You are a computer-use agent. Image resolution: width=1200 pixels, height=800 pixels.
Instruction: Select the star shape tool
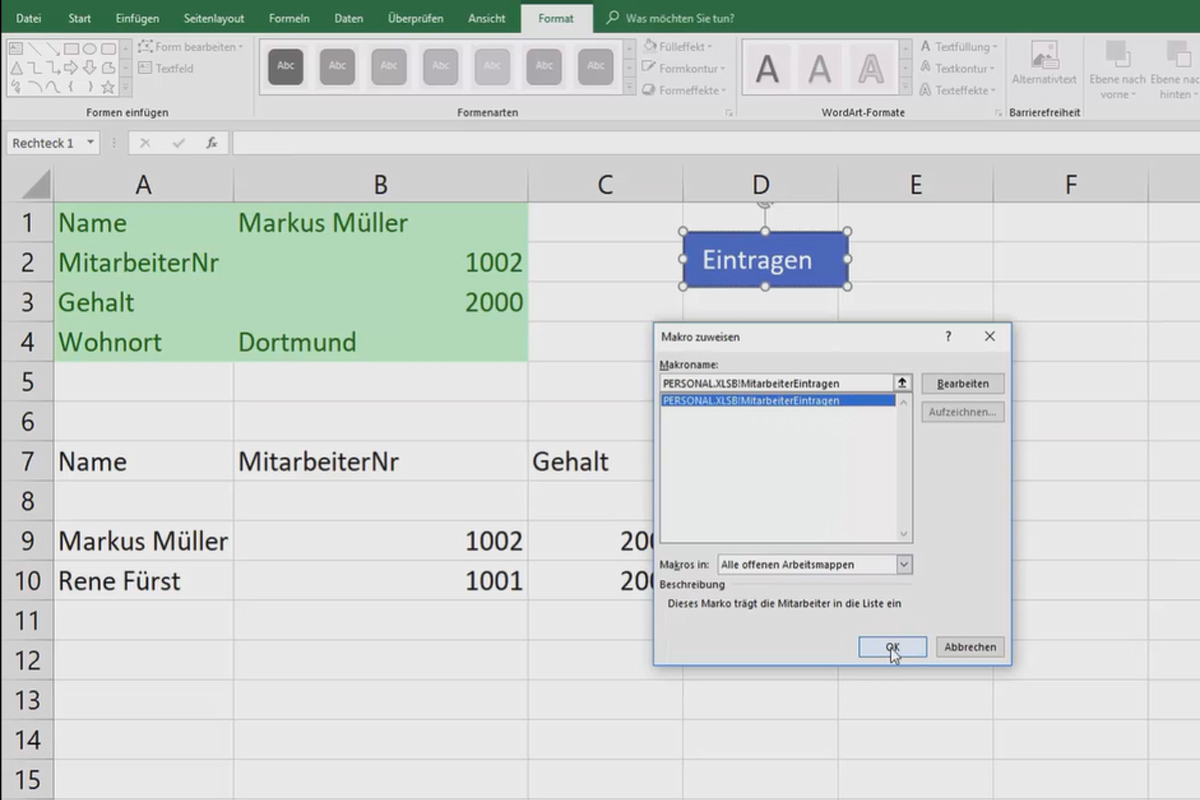[x=108, y=86]
